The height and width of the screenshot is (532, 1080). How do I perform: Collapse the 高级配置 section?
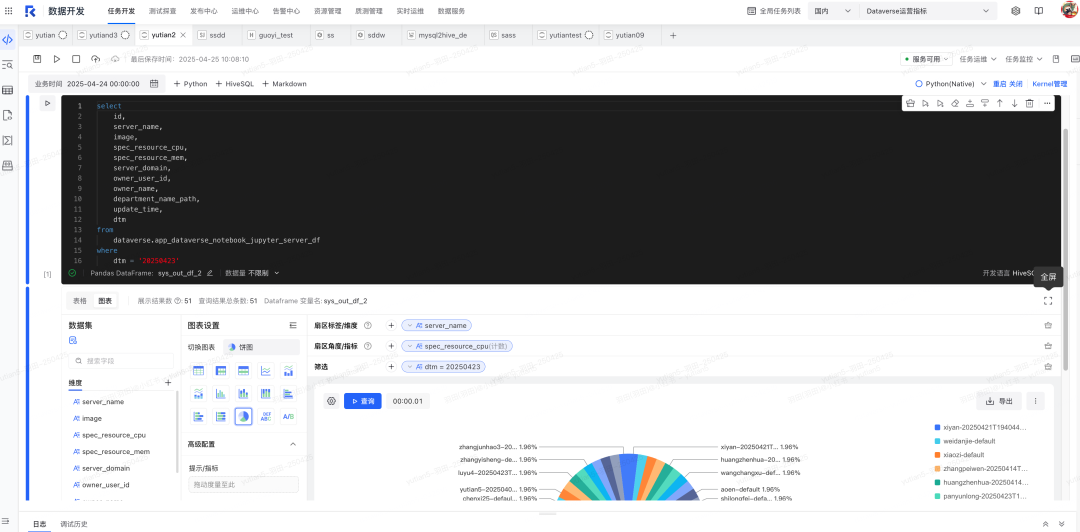pyautogui.click(x=293, y=444)
